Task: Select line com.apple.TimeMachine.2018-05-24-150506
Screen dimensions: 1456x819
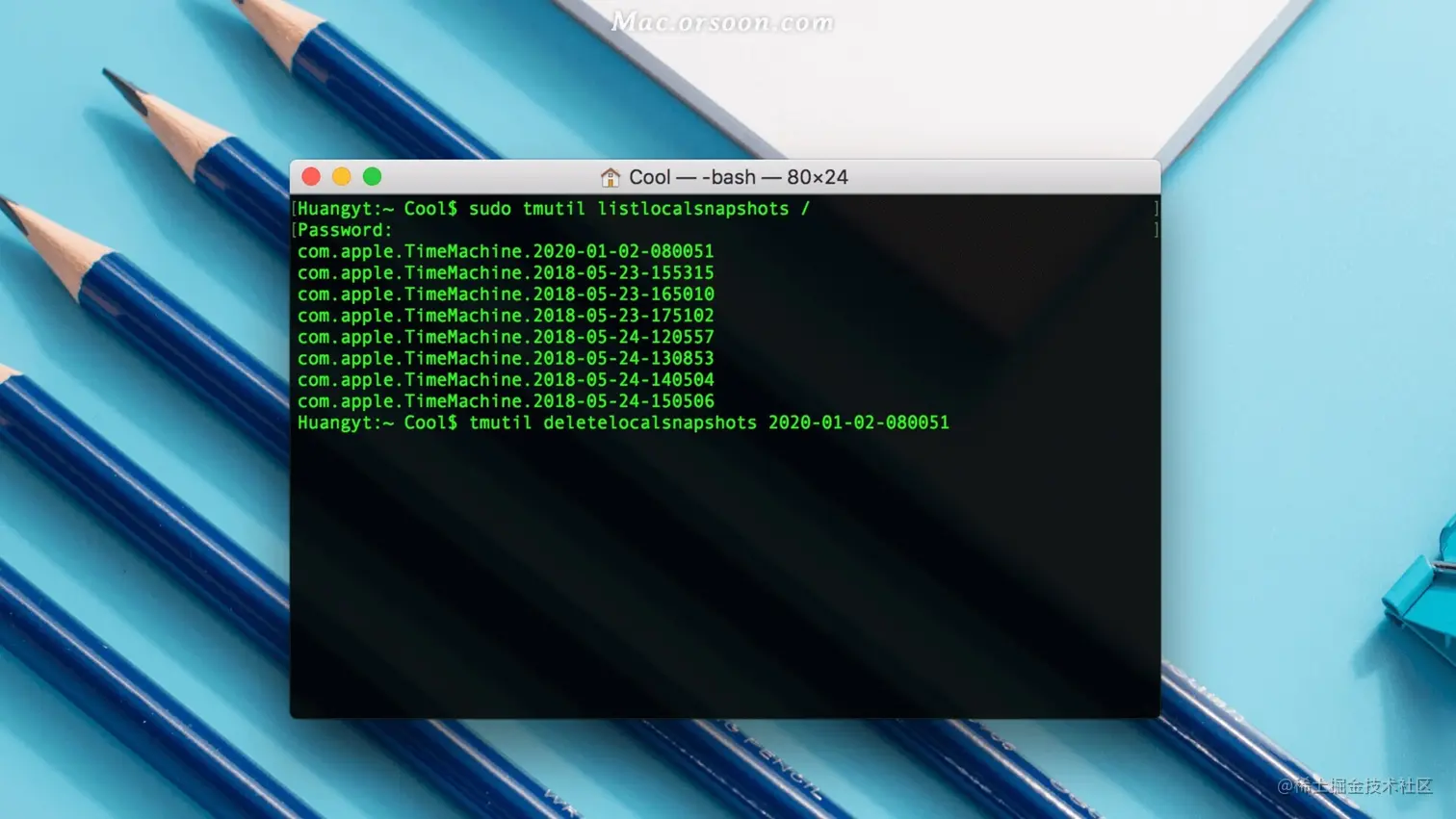Action: click(x=506, y=401)
